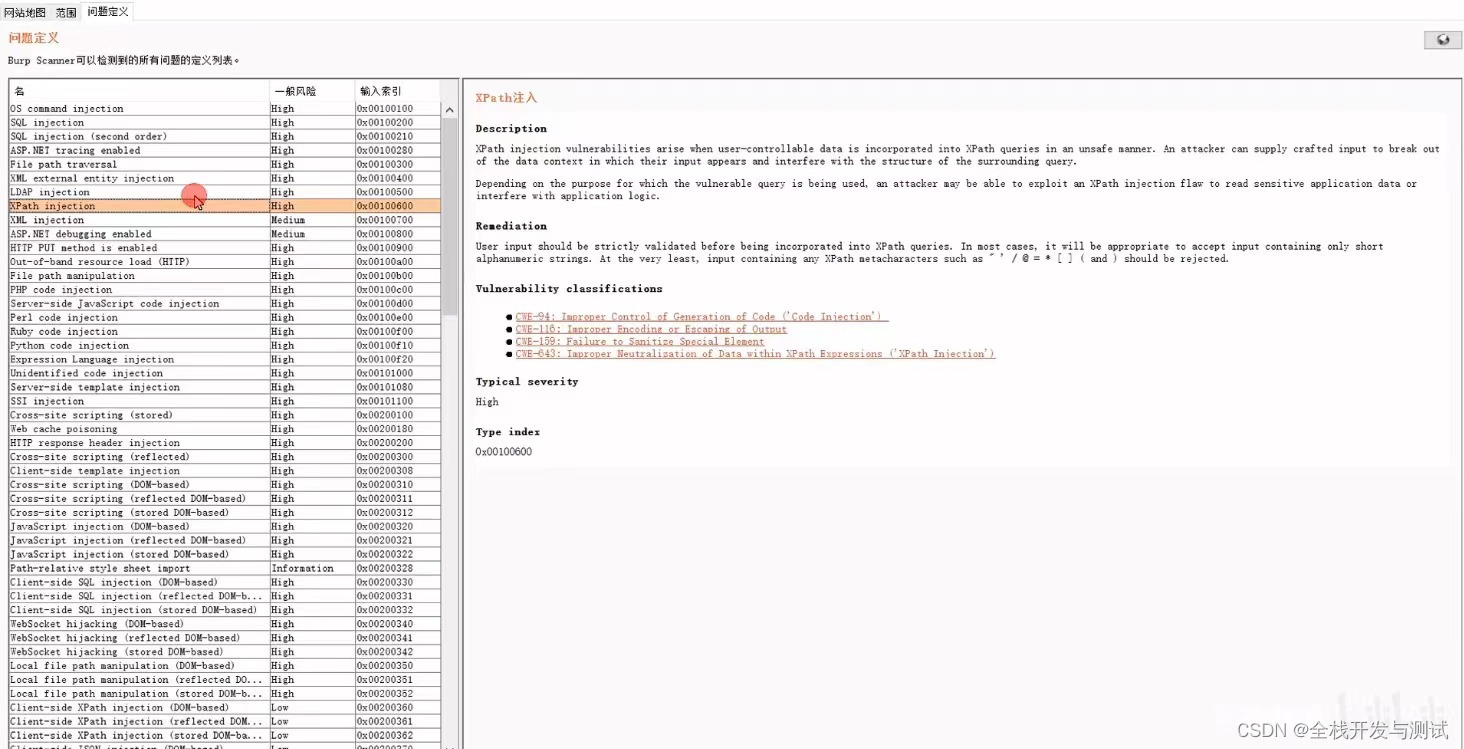Sort by the 一般风险 column header

312,91
